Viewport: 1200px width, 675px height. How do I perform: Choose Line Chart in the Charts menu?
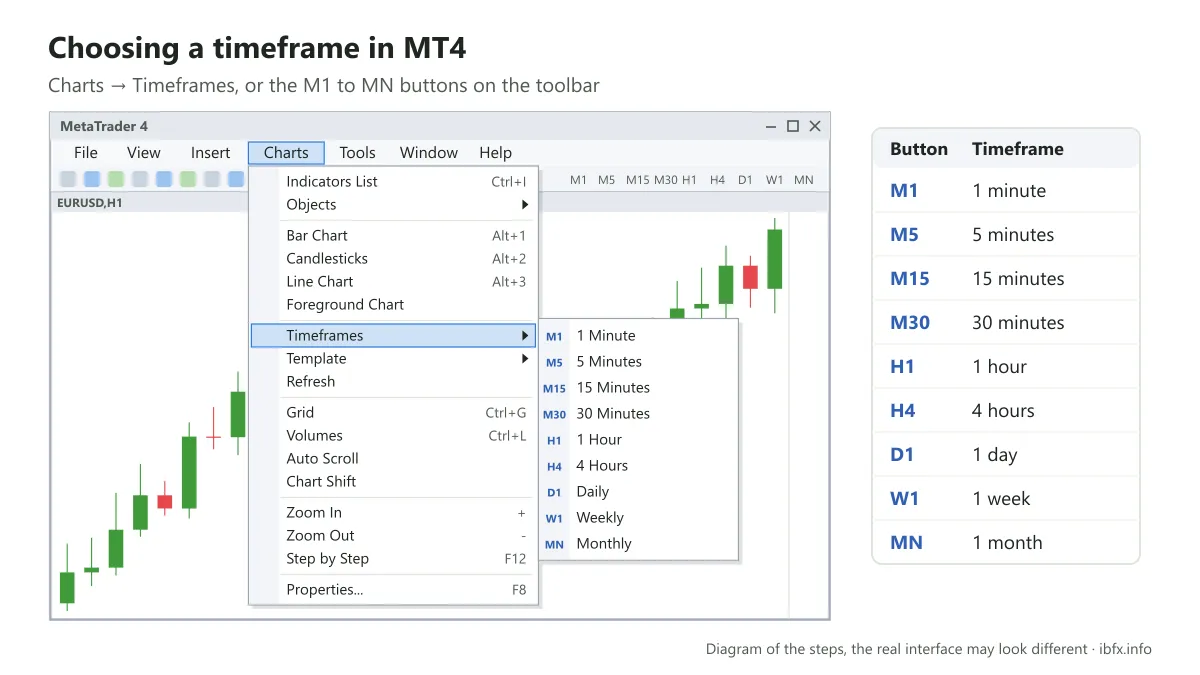tap(394, 282)
